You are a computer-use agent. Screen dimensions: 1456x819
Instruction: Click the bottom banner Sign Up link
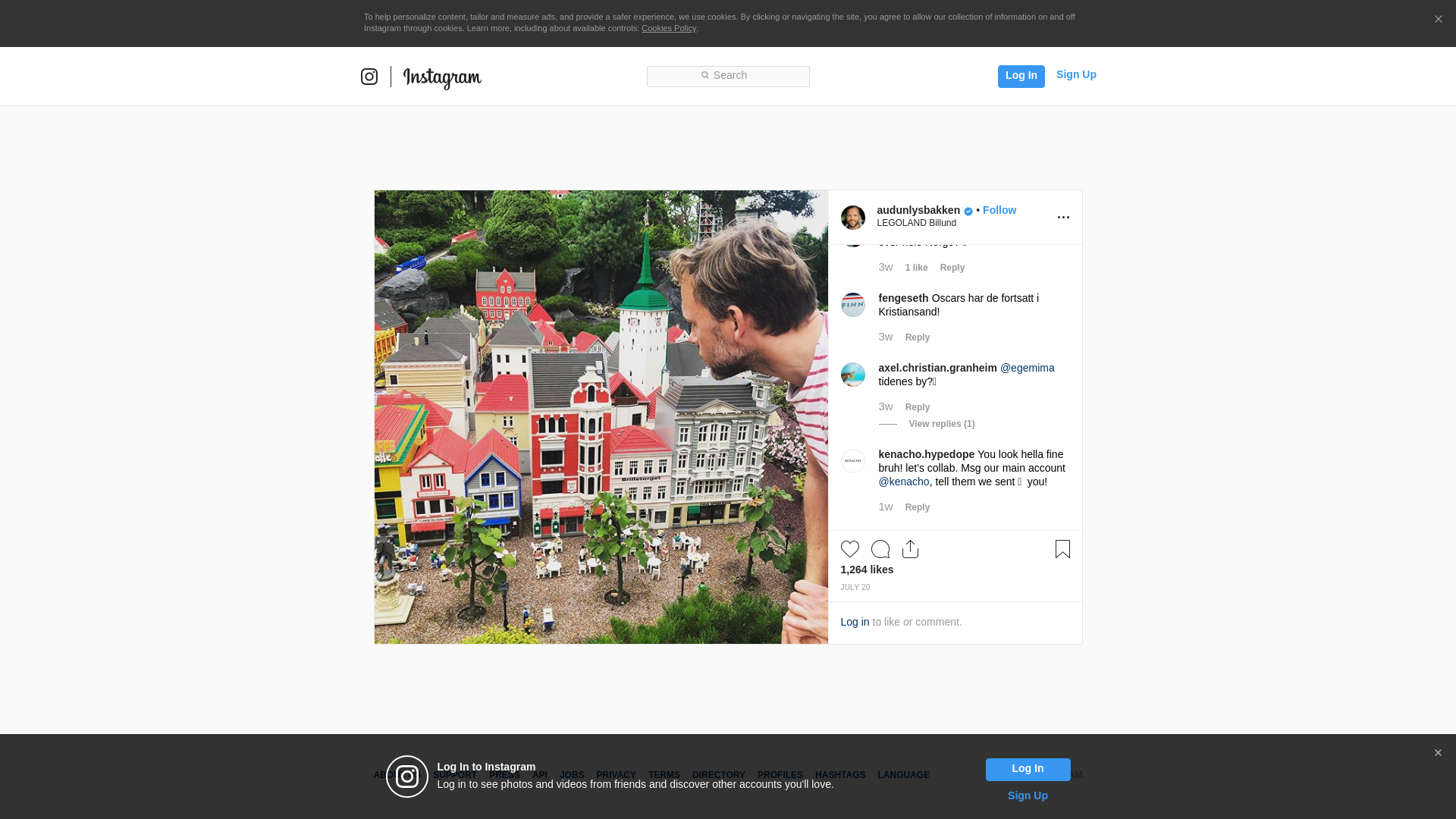1028,795
